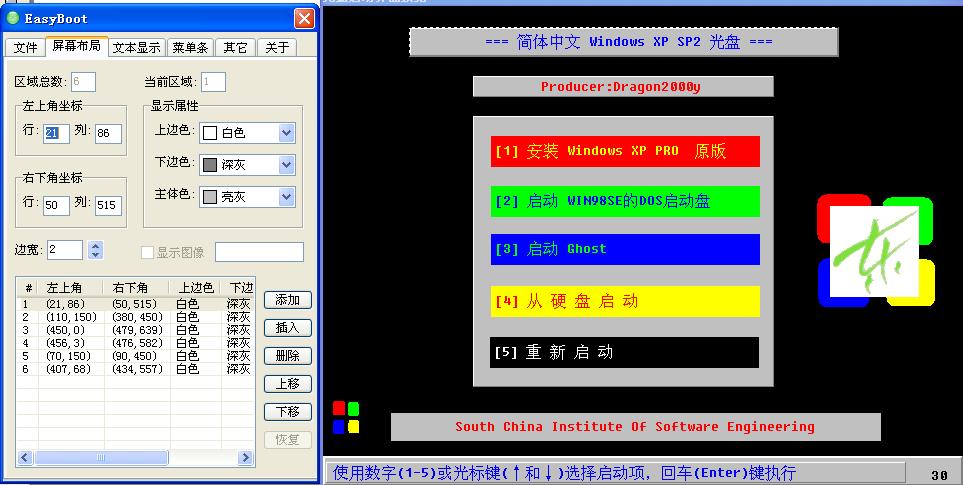Image resolution: width=963 pixels, height=485 pixels.
Task: Click the Producer:Dragon2000y banner
Action: pos(623,87)
